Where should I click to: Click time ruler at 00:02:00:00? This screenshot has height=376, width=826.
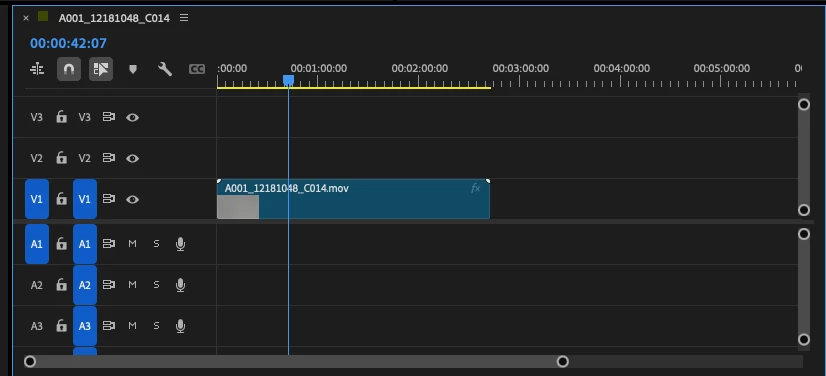pos(419,68)
